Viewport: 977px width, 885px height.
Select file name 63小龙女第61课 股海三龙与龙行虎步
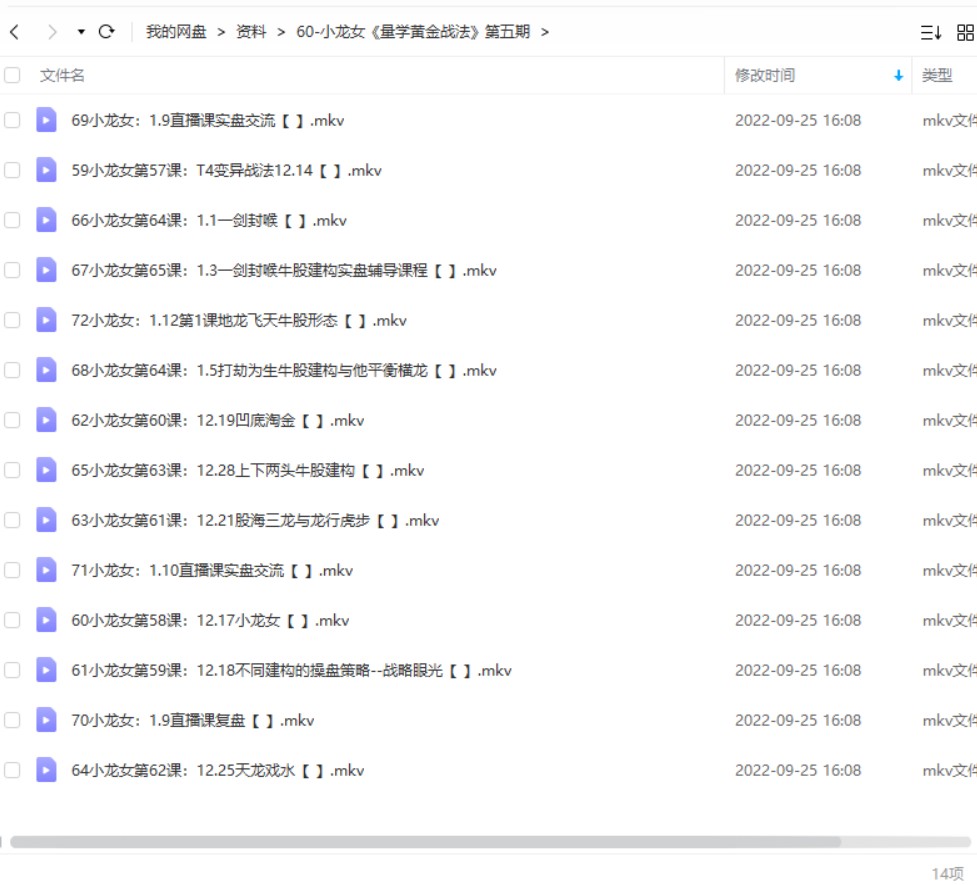coord(255,520)
